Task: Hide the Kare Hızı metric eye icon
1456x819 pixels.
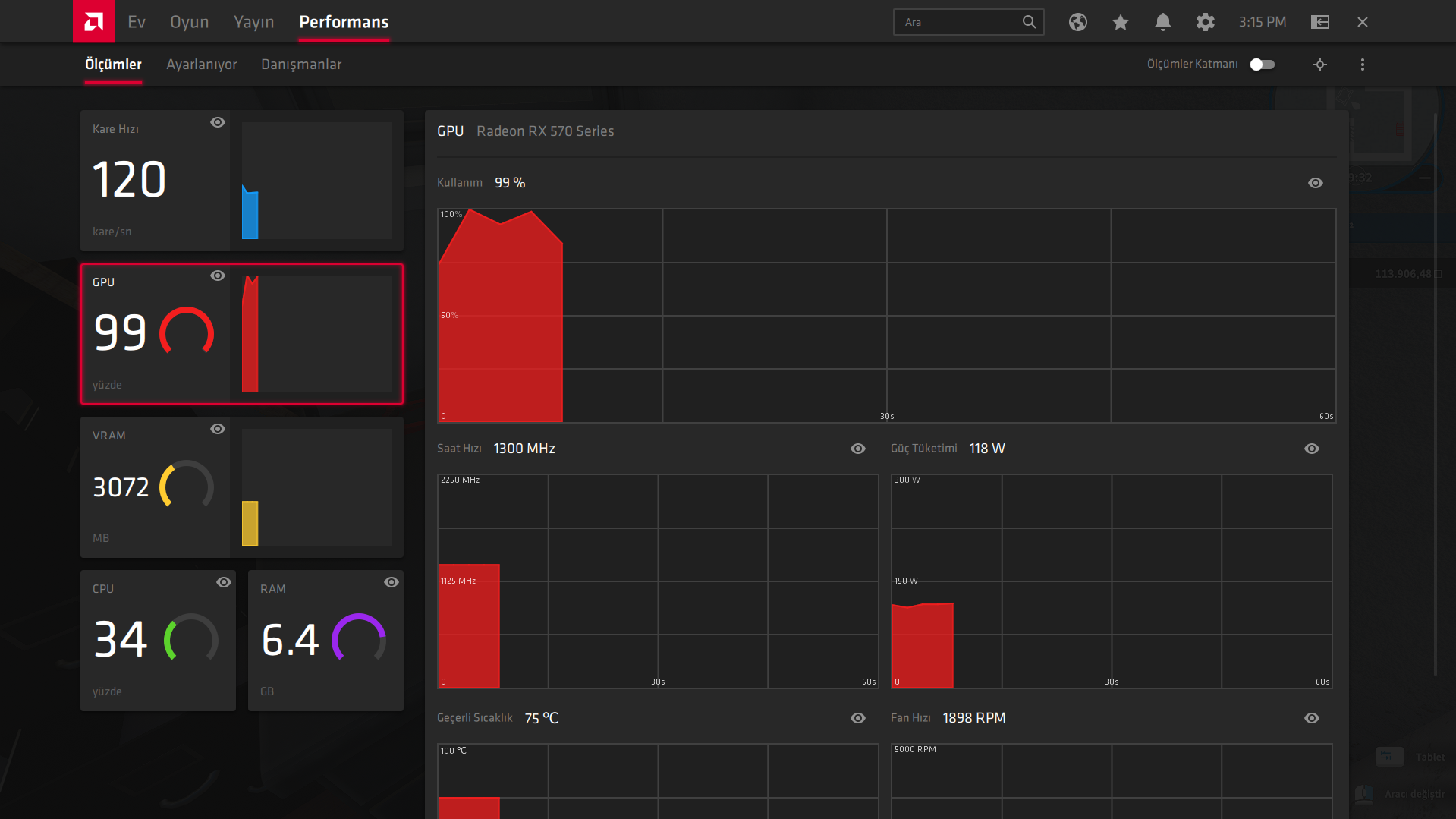Action: (218, 122)
